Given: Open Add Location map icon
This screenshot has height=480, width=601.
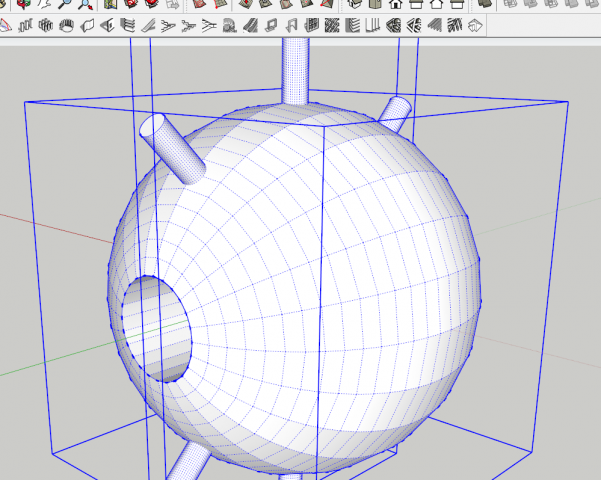Looking at the screenshot, I should (x=110, y=4).
